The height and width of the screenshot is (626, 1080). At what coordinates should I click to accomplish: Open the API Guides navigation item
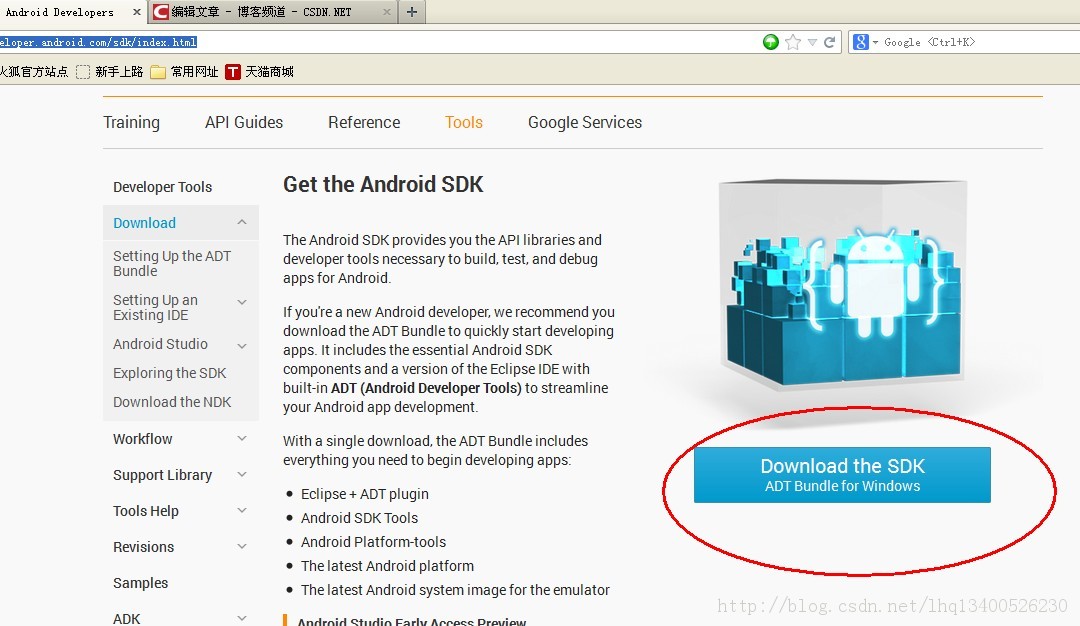244,123
